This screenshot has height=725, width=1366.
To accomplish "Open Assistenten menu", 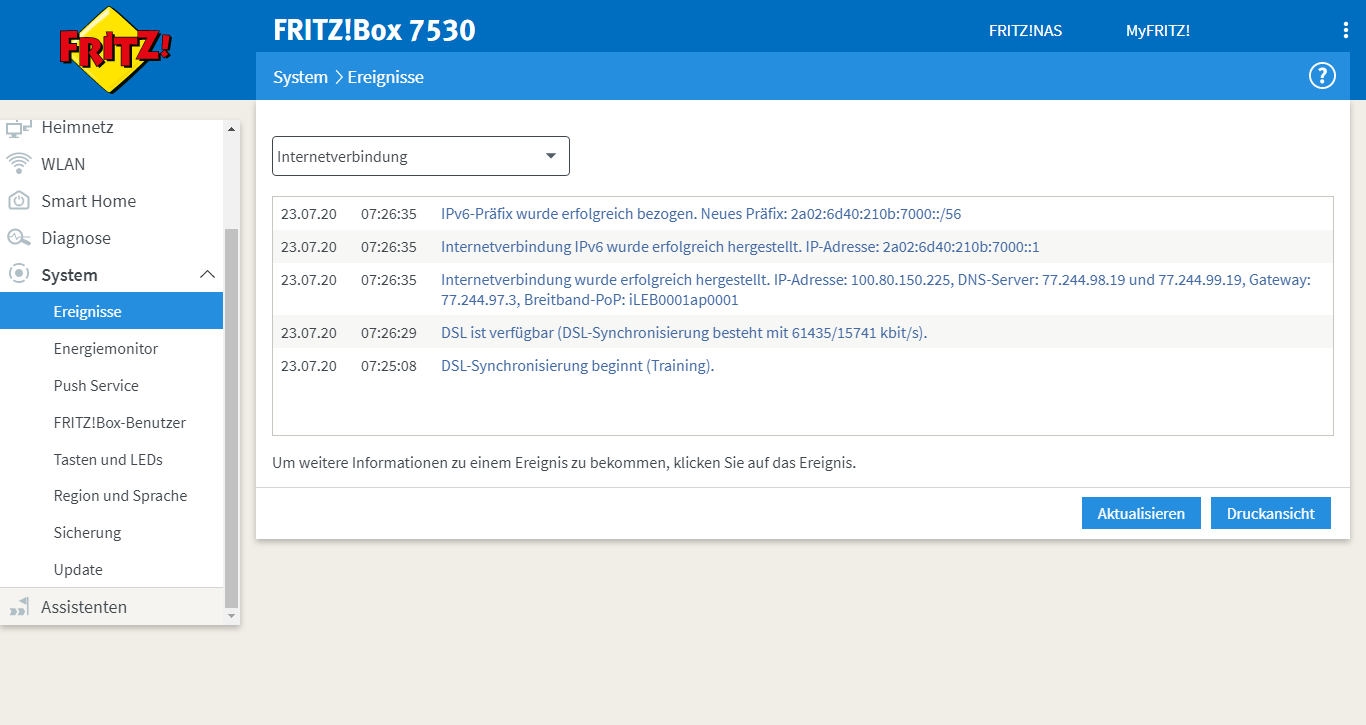I will pyautogui.click(x=84, y=607).
